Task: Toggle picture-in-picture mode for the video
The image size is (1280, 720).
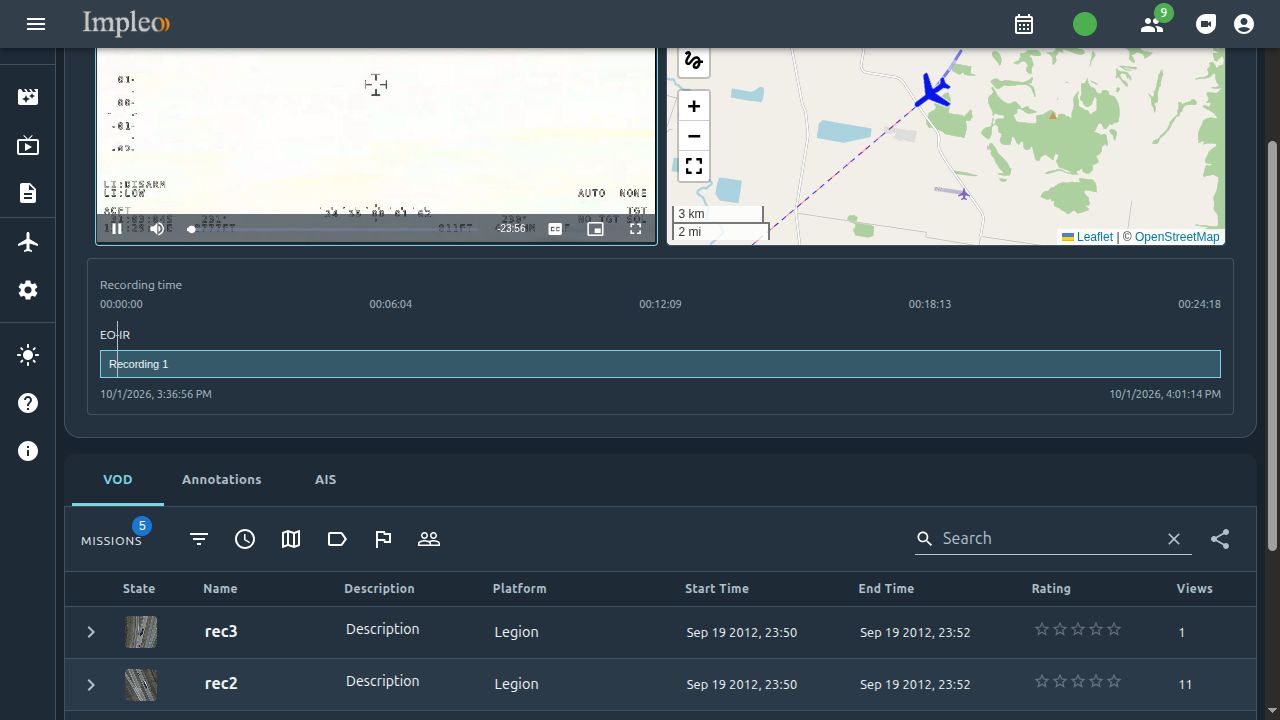Action: click(x=595, y=229)
